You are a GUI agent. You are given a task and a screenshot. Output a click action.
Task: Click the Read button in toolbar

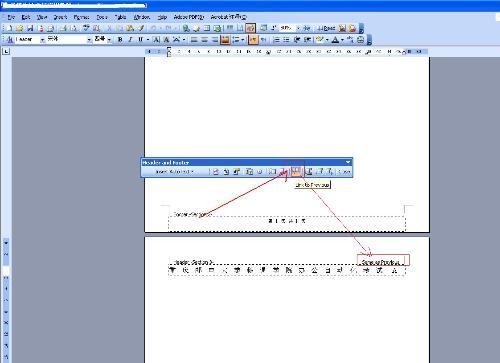[x=325, y=28]
